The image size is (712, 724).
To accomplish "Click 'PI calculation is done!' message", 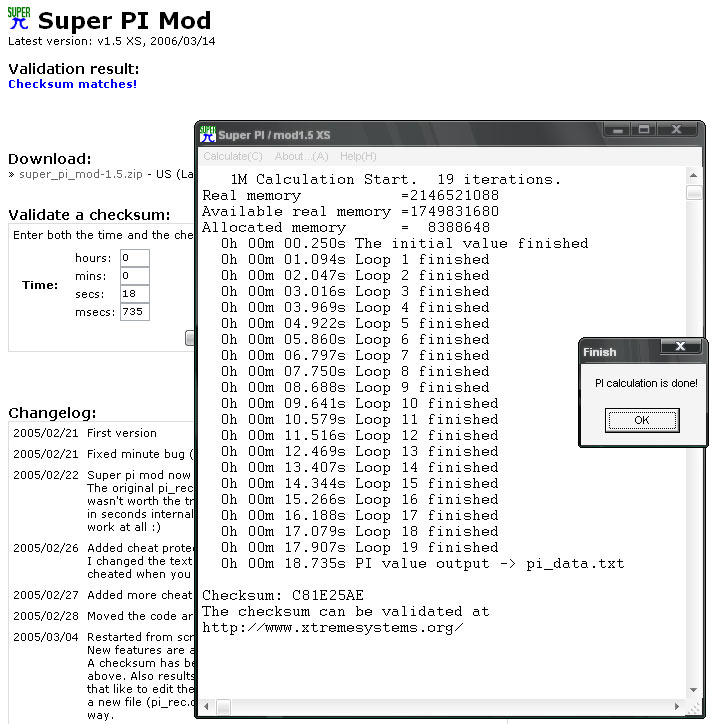I will point(646,383).
